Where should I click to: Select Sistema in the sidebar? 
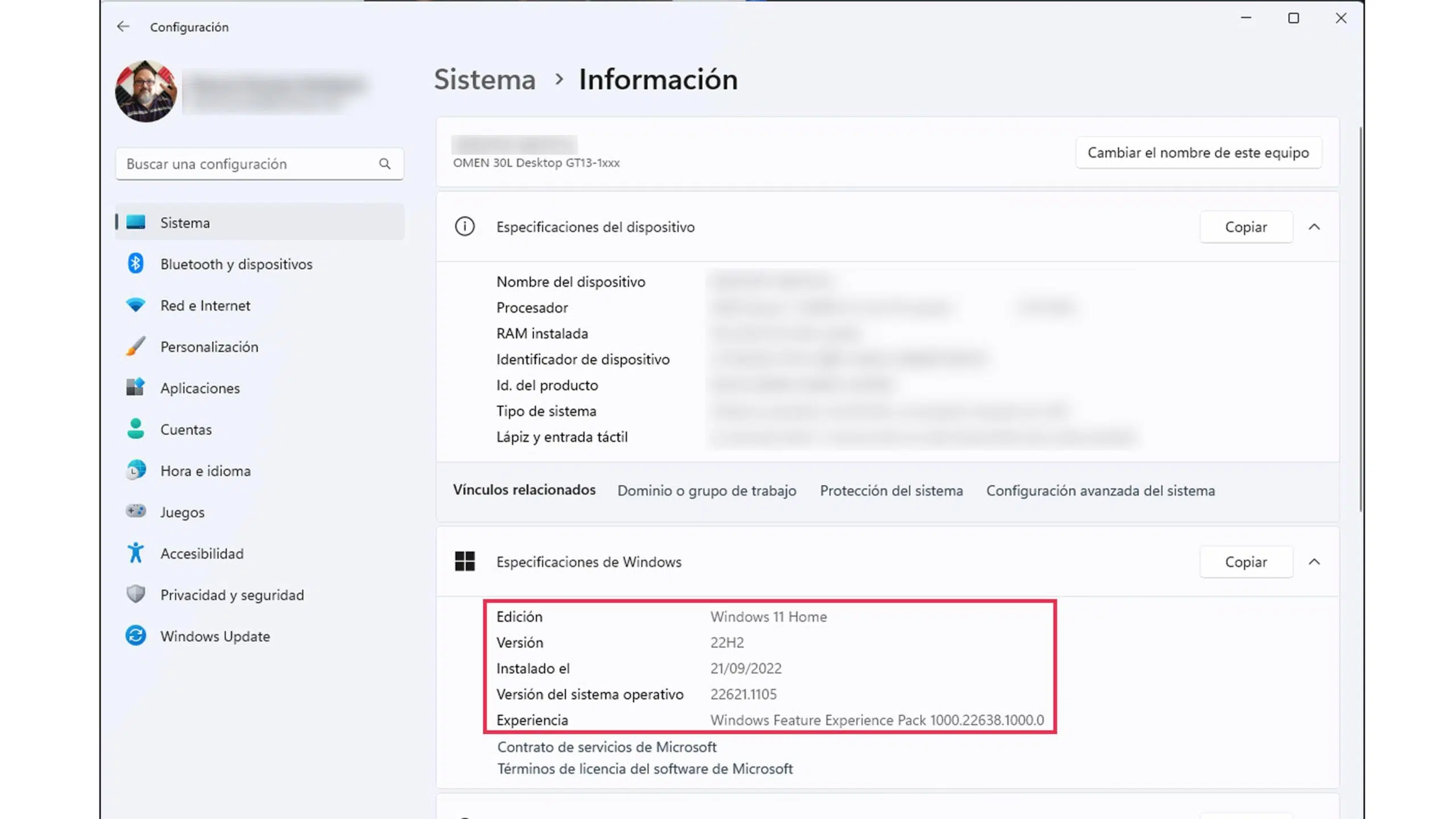point(259,222)
